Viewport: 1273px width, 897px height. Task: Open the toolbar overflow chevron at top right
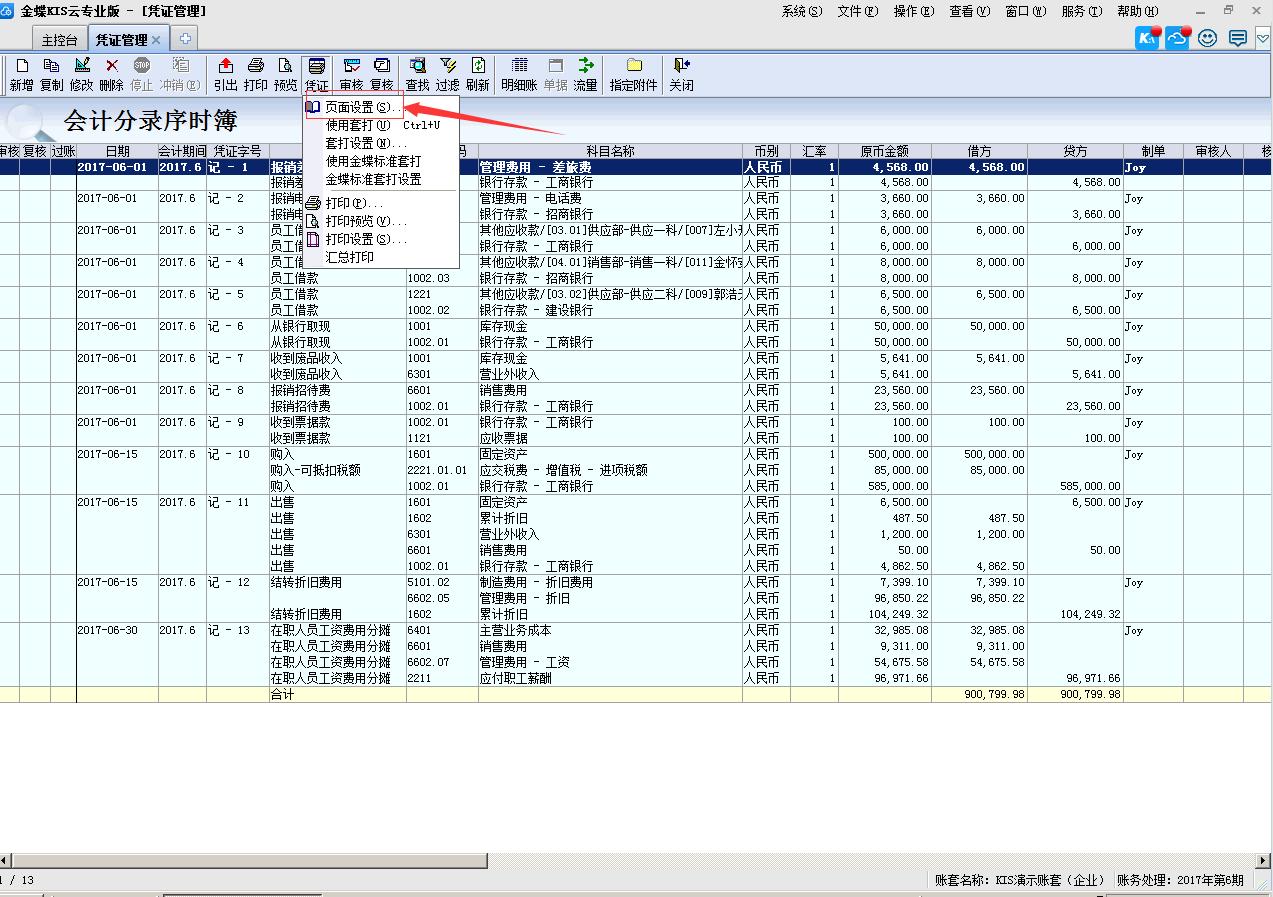click(x=1262, y=36)
